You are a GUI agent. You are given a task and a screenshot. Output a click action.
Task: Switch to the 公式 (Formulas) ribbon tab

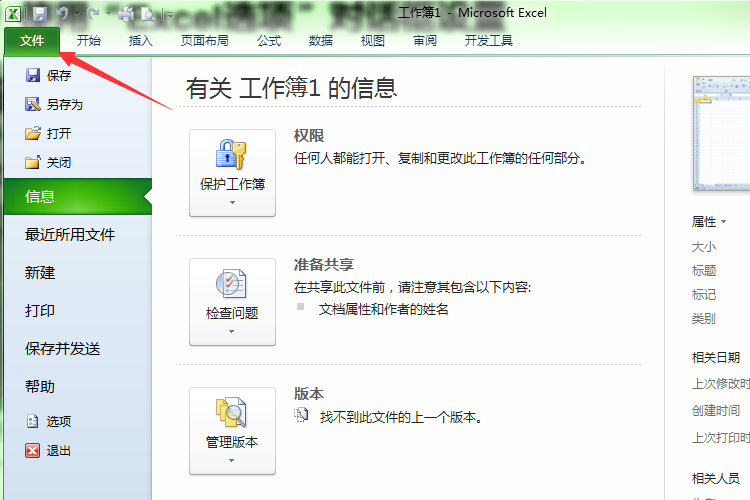(268, 41)
